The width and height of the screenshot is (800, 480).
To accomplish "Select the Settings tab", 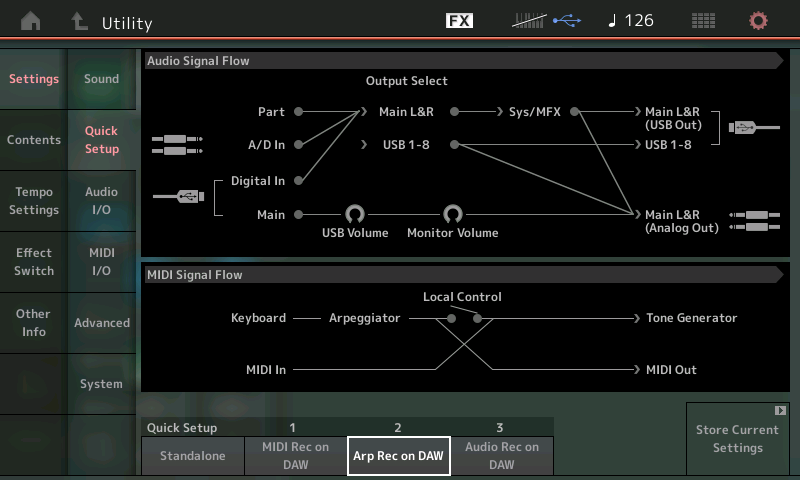I will pos(34,79).
